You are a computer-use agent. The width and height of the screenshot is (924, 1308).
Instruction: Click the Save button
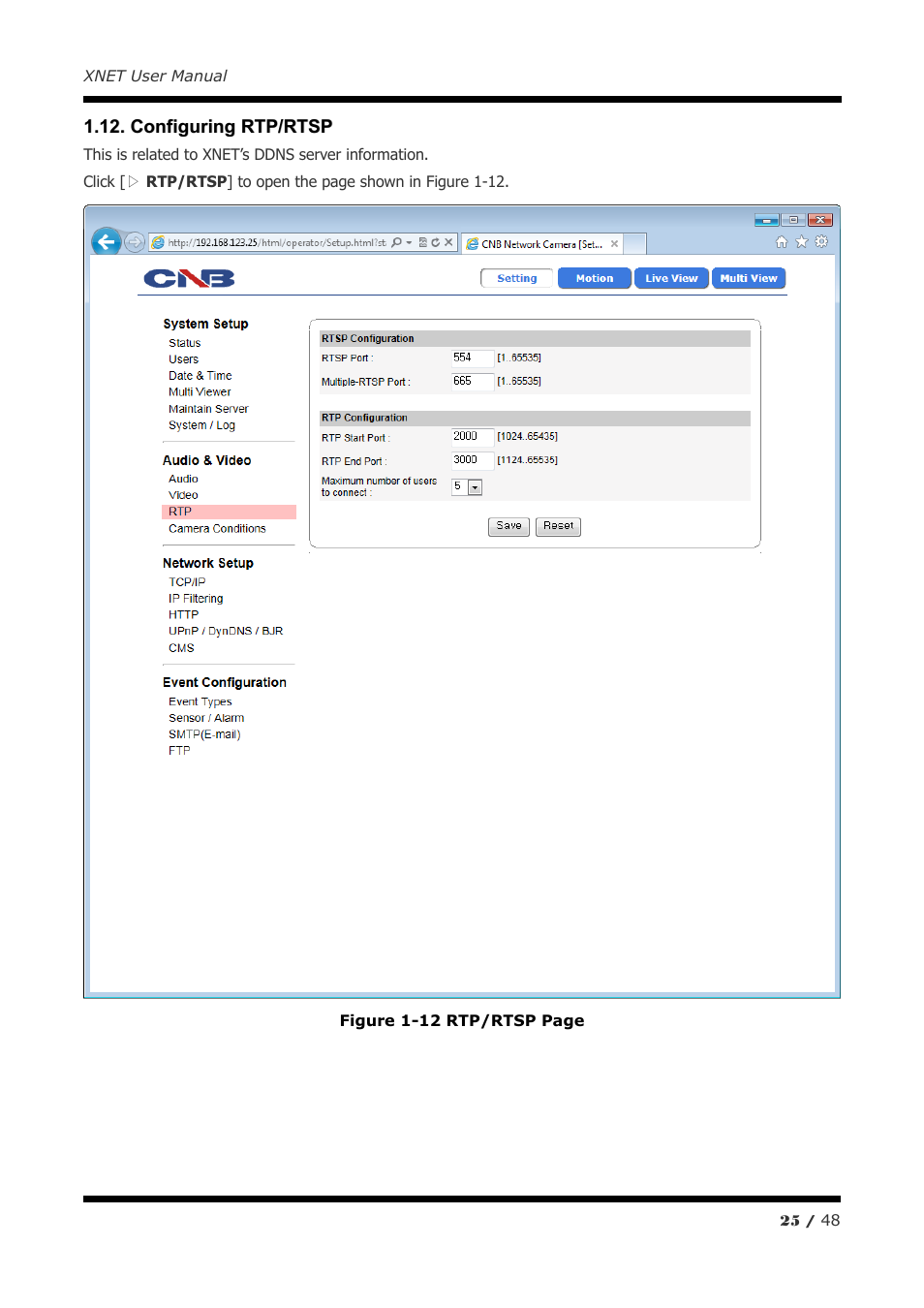tap(508, 526)
